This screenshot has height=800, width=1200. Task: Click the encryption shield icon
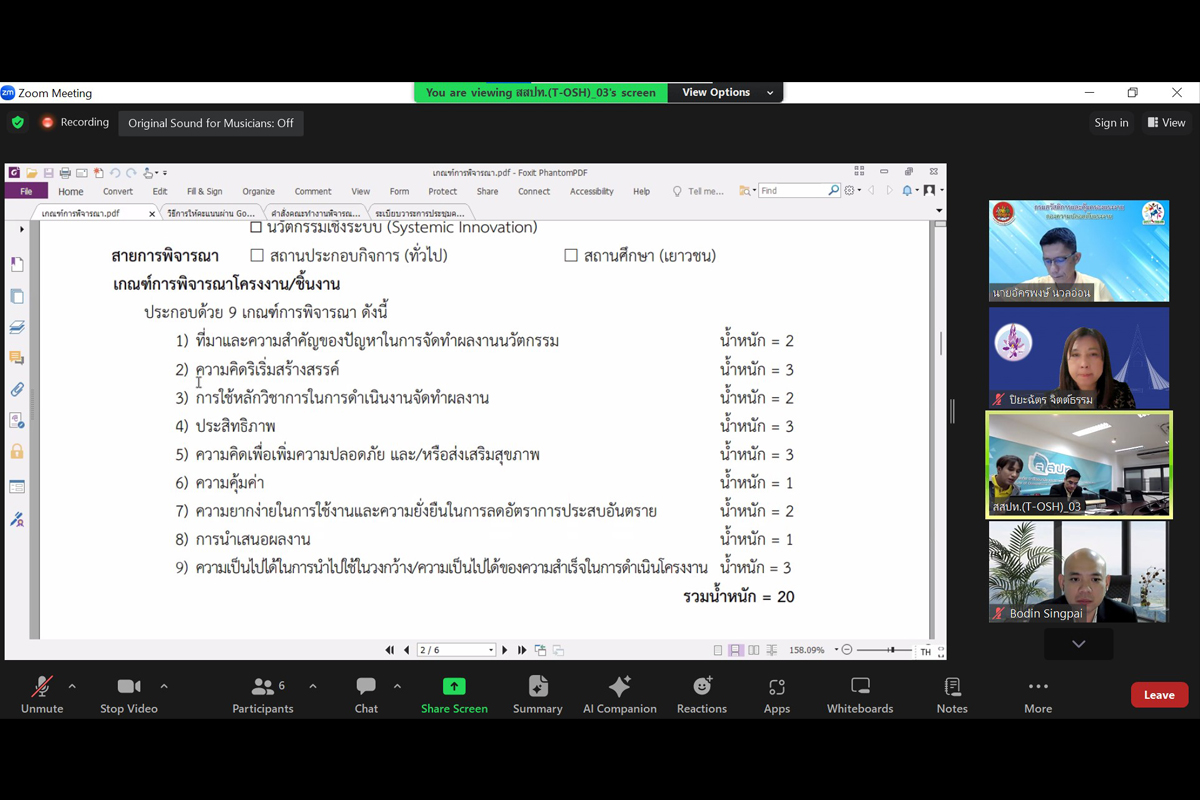coord(18,122)
